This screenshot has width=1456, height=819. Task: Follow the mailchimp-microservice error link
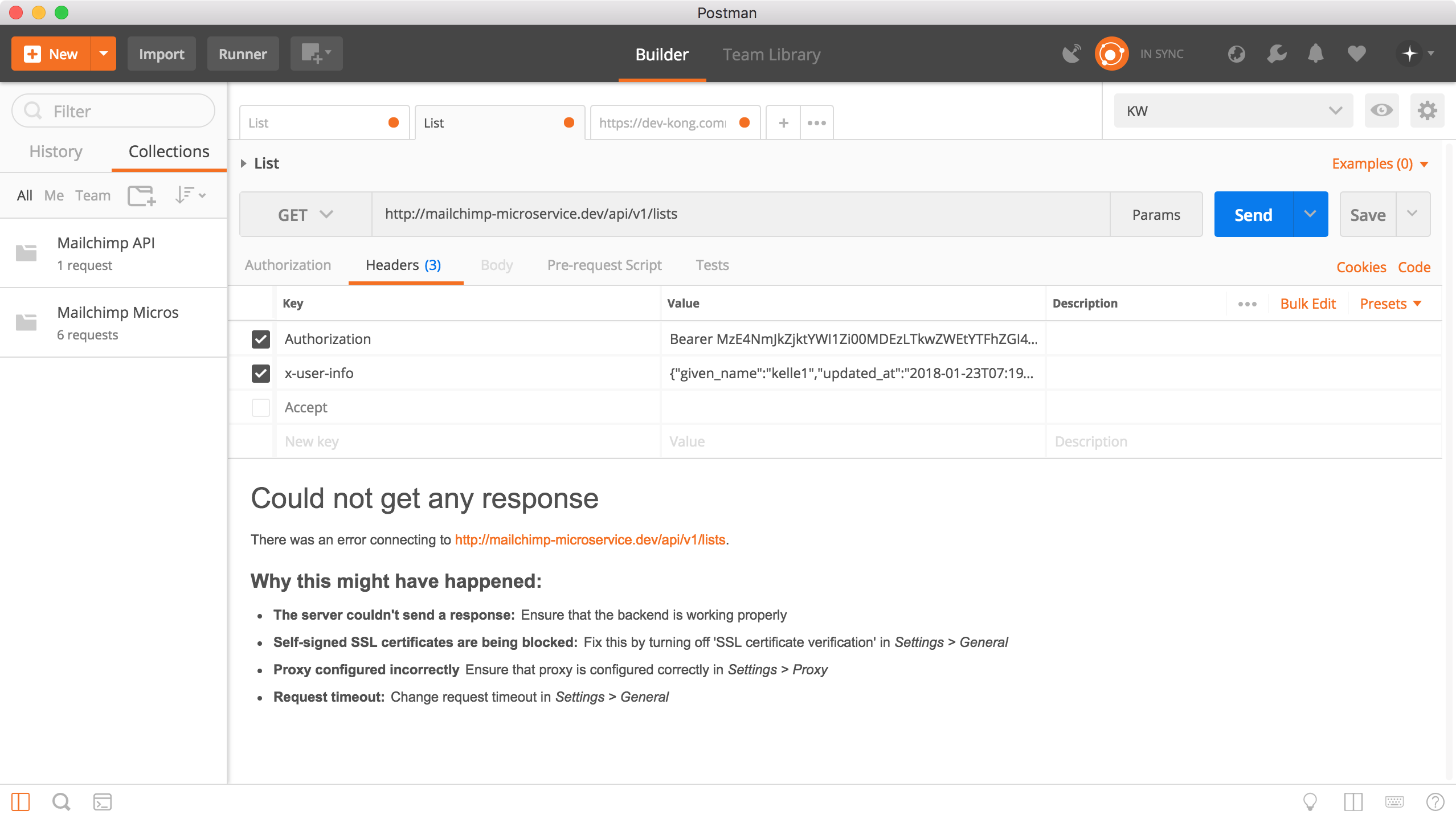(591, 539)
